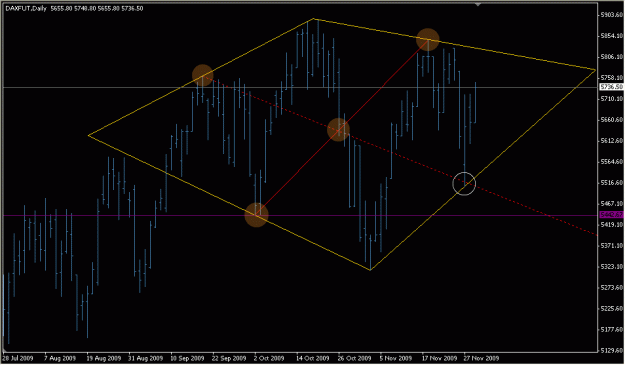Click the 22 Sep 2009 date label
The height and width of the screenshot is (365, 625).
point(230,358)
